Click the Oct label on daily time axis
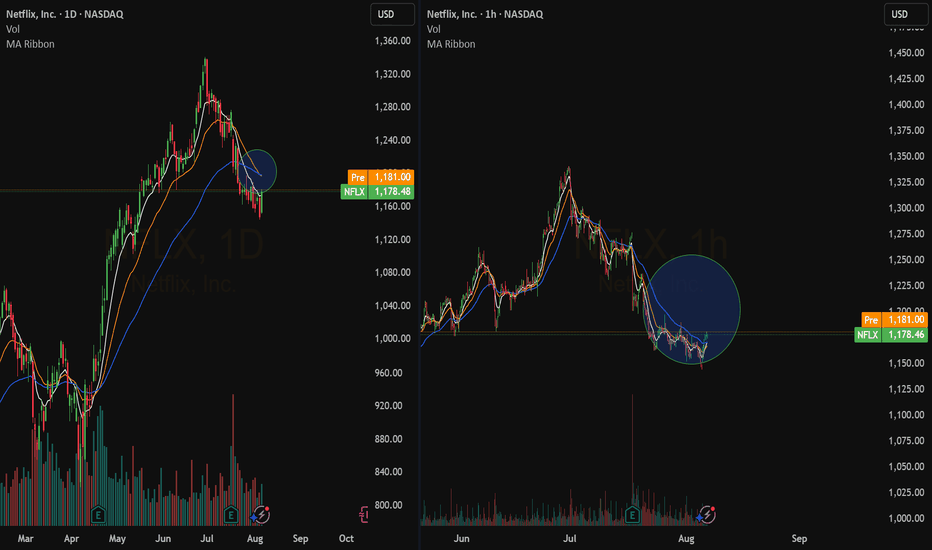Screen dimensions: 932x550 (x=346, y=539)
